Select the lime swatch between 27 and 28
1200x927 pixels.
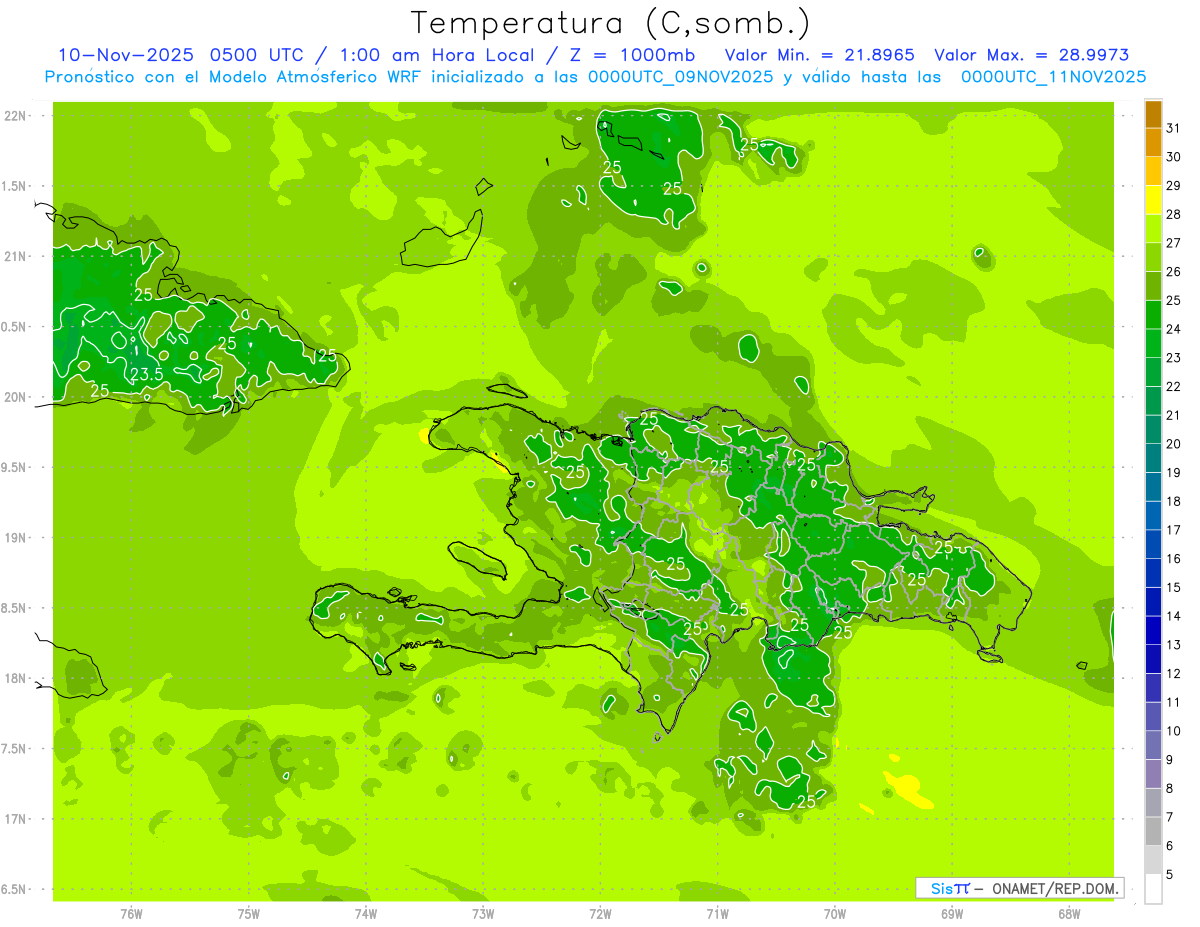pos(1153,229)
